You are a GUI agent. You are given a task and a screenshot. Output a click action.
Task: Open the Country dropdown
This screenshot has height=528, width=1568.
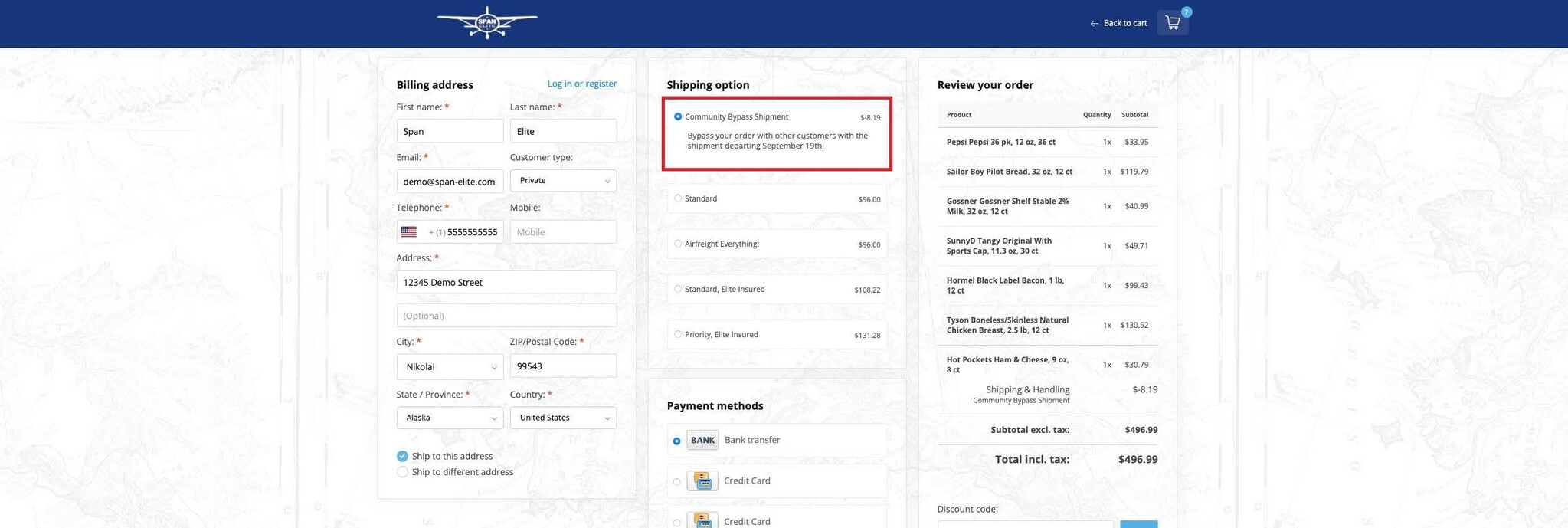[x=563, y=418]
